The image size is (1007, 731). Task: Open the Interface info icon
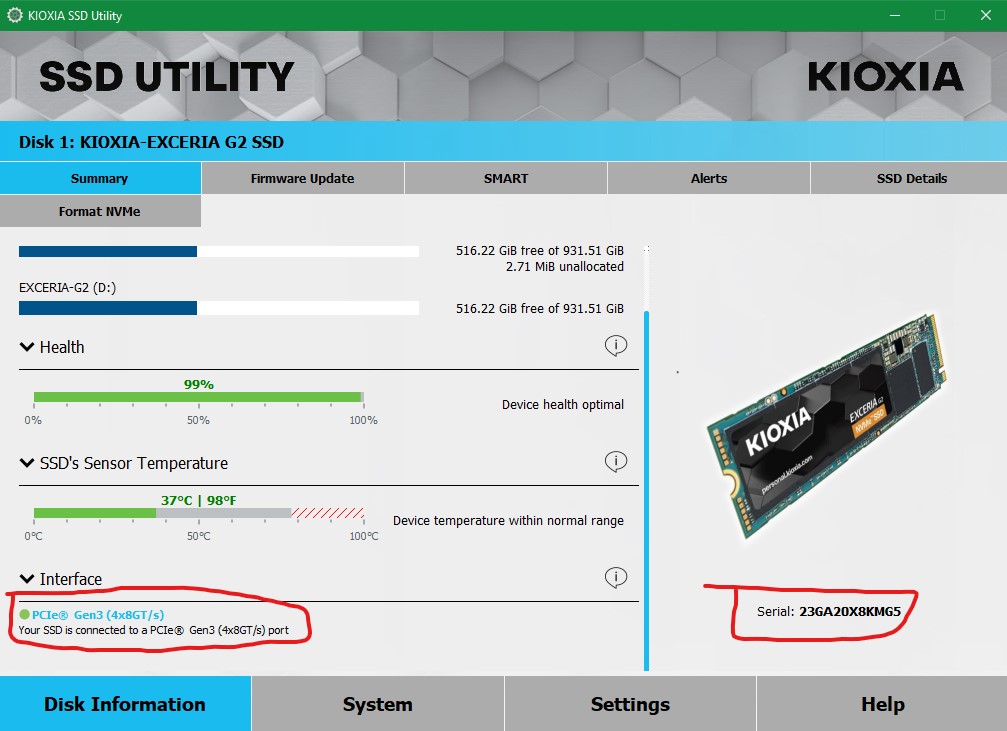pos(615,577)
